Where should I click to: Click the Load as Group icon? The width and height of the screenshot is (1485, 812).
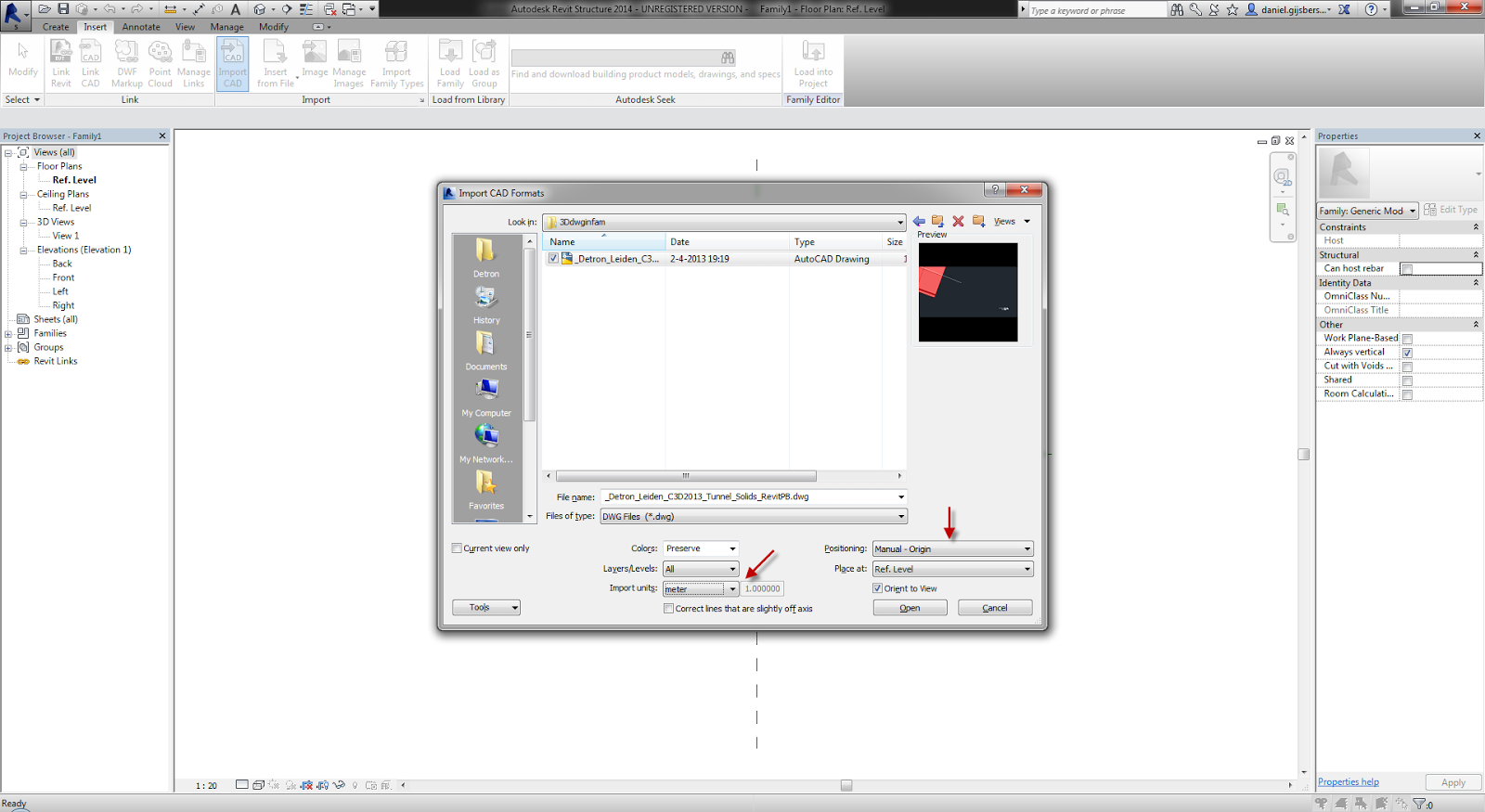click(x=484, y=64)
